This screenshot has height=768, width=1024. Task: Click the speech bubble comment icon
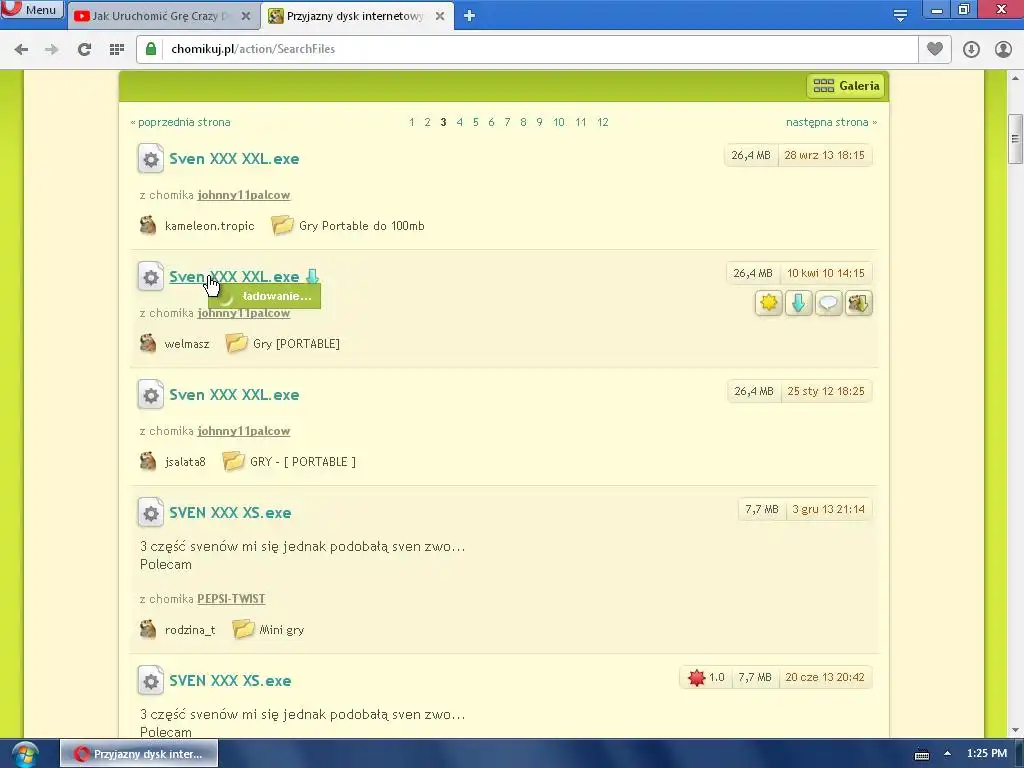828,303
